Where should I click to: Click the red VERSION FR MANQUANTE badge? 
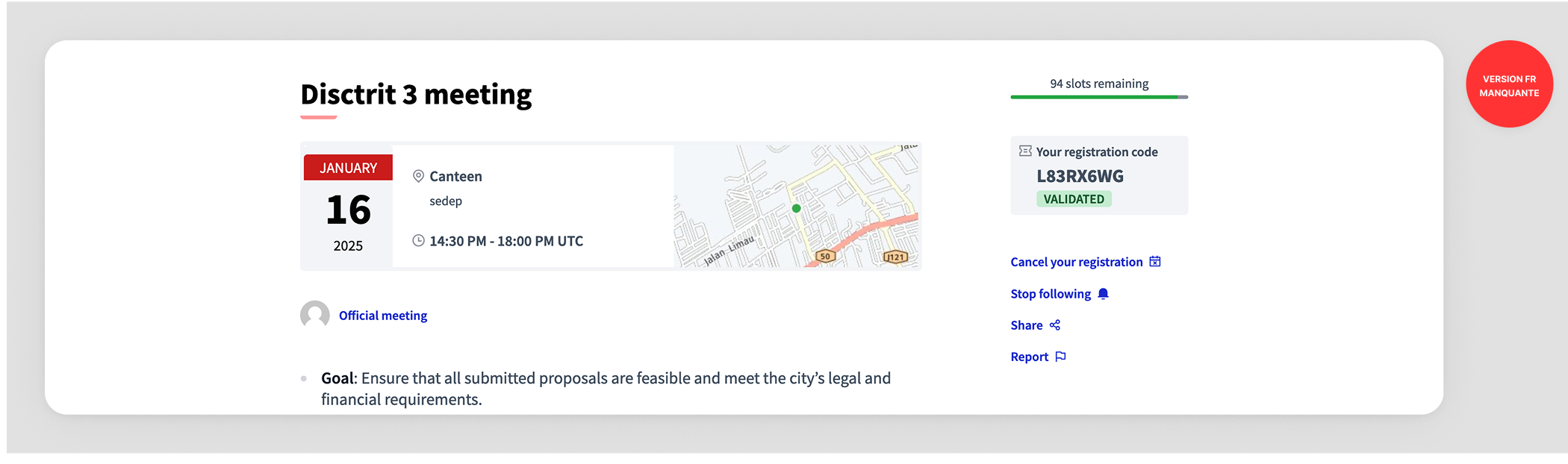click(1509, 84)
